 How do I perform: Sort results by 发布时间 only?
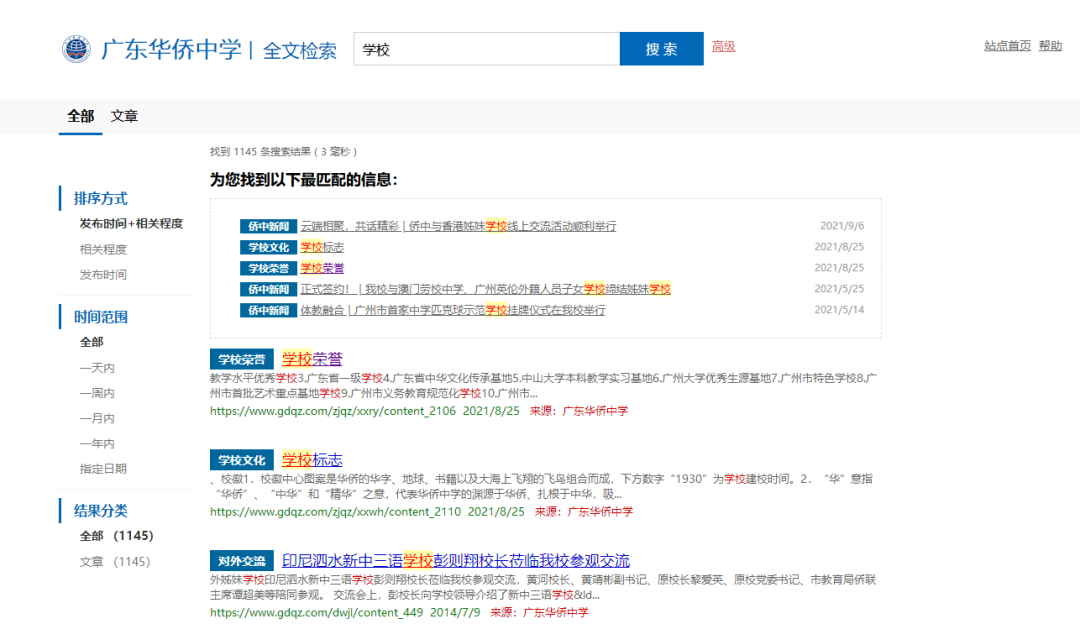(x=103, y=274)
